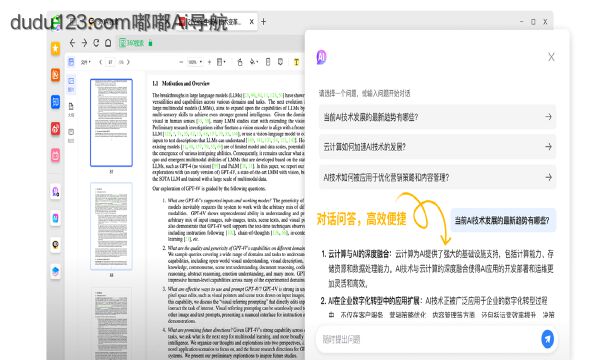Focus the 随时提出问题 input field
Image resolution: width=600 pixels, height=360 pixels.
pos(429,339)
